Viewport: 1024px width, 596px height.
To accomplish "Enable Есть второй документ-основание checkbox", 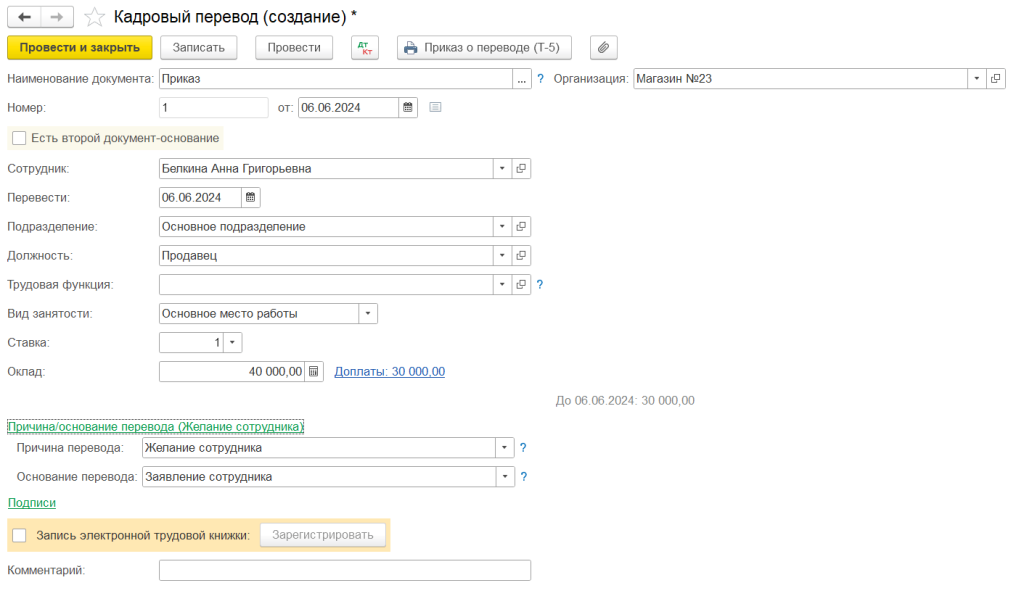I will [x=19, y=138].
